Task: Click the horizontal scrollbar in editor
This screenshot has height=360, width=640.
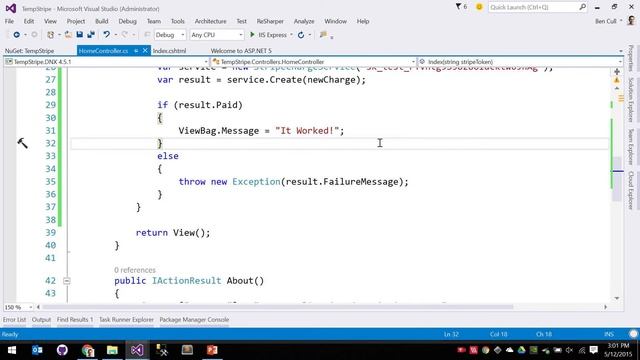Action: click(x=278, y=307)
